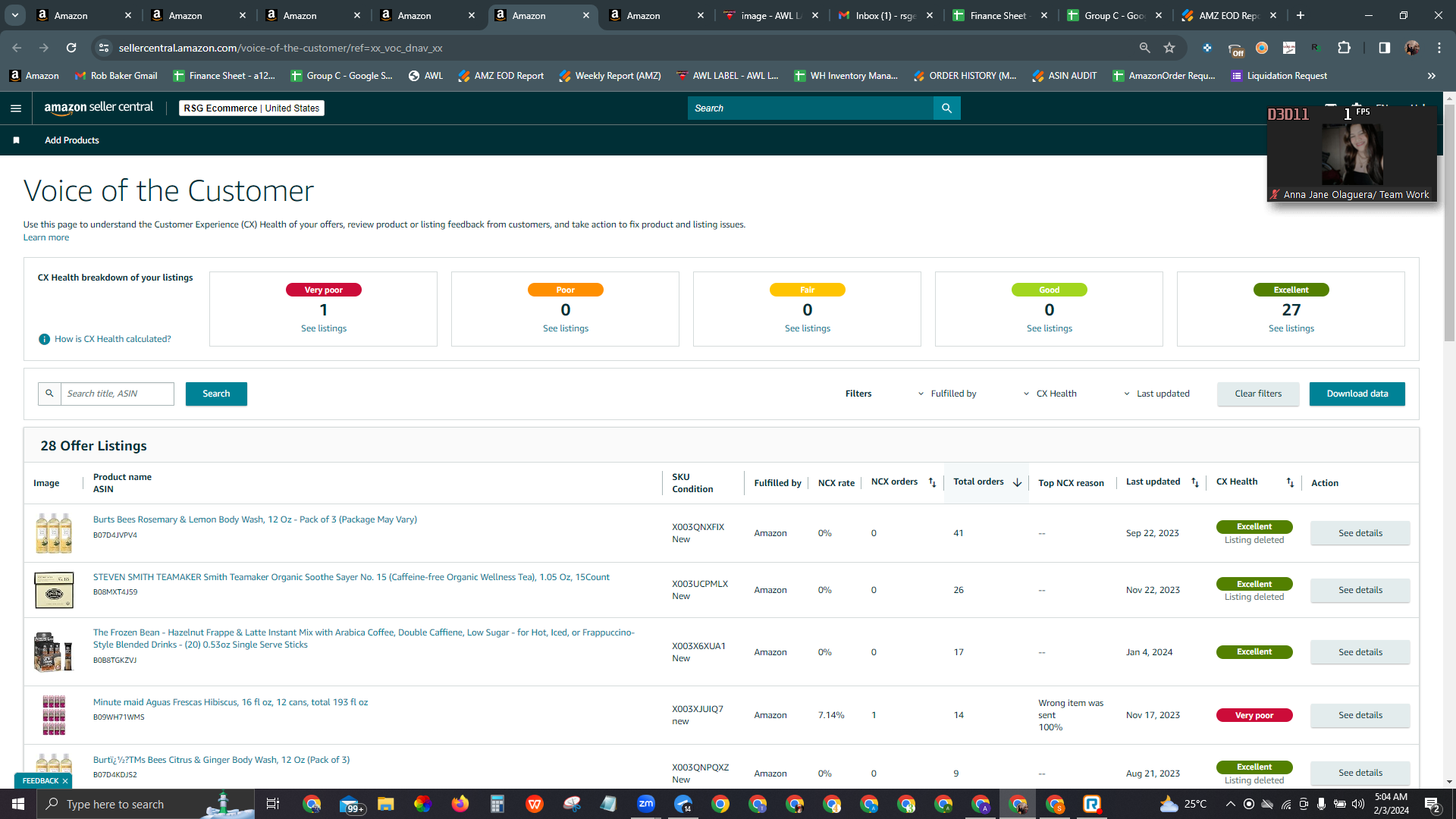Click the Download data button
Screen dimensions: 1456x819
(x=1357, y=394)
